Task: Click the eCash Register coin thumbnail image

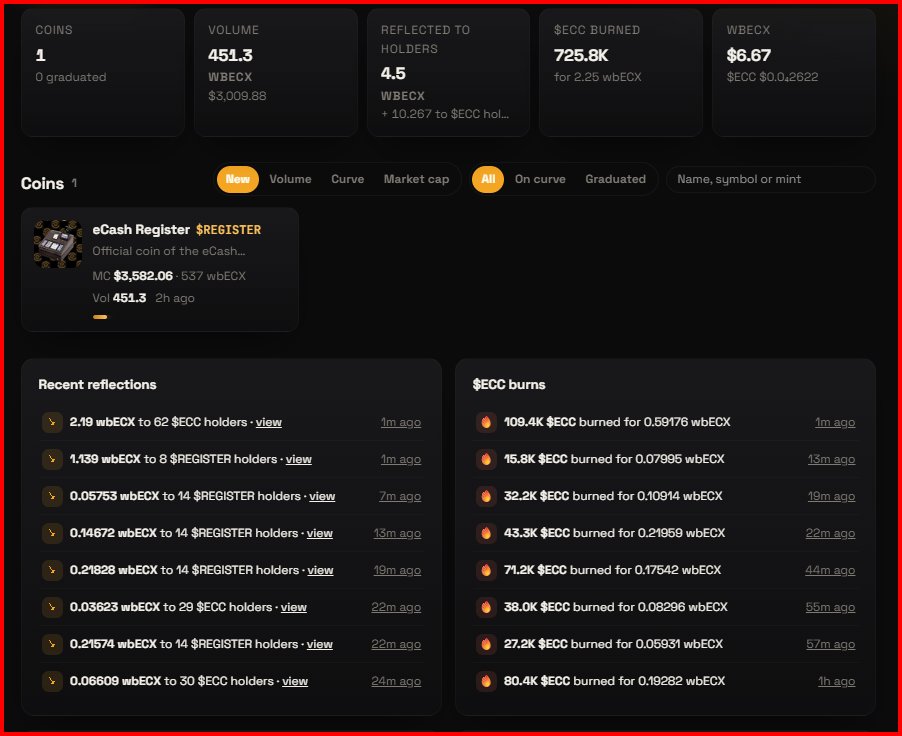Action: tap(58, 244)
